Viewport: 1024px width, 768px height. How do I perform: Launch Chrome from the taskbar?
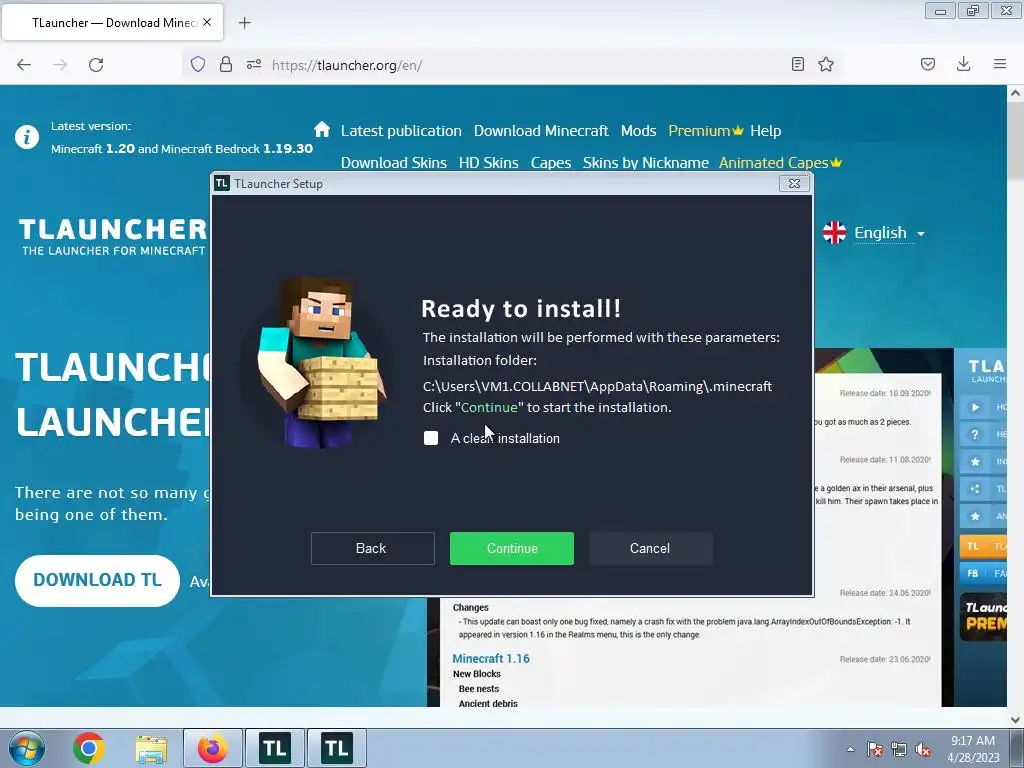[89, 748]
